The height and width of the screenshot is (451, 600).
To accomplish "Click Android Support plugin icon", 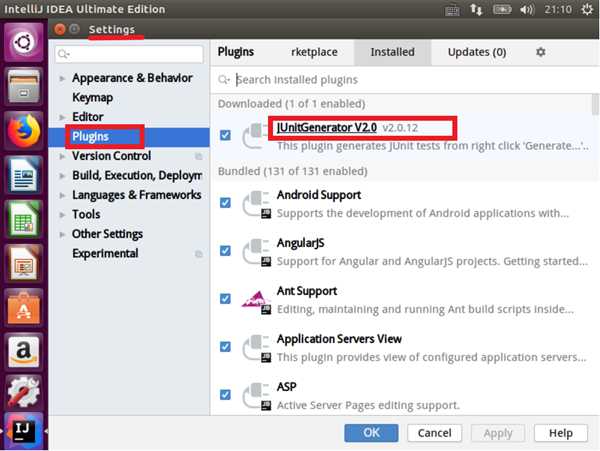I will pos(256,204).
